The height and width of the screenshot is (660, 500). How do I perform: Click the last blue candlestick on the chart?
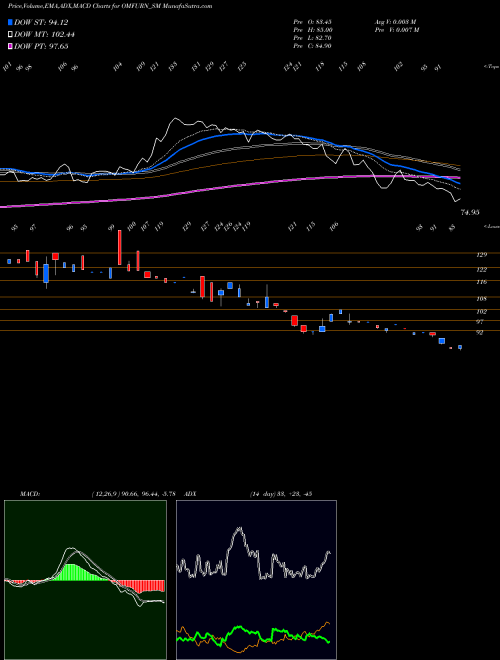pyautogui.click(x=460, y=348)
